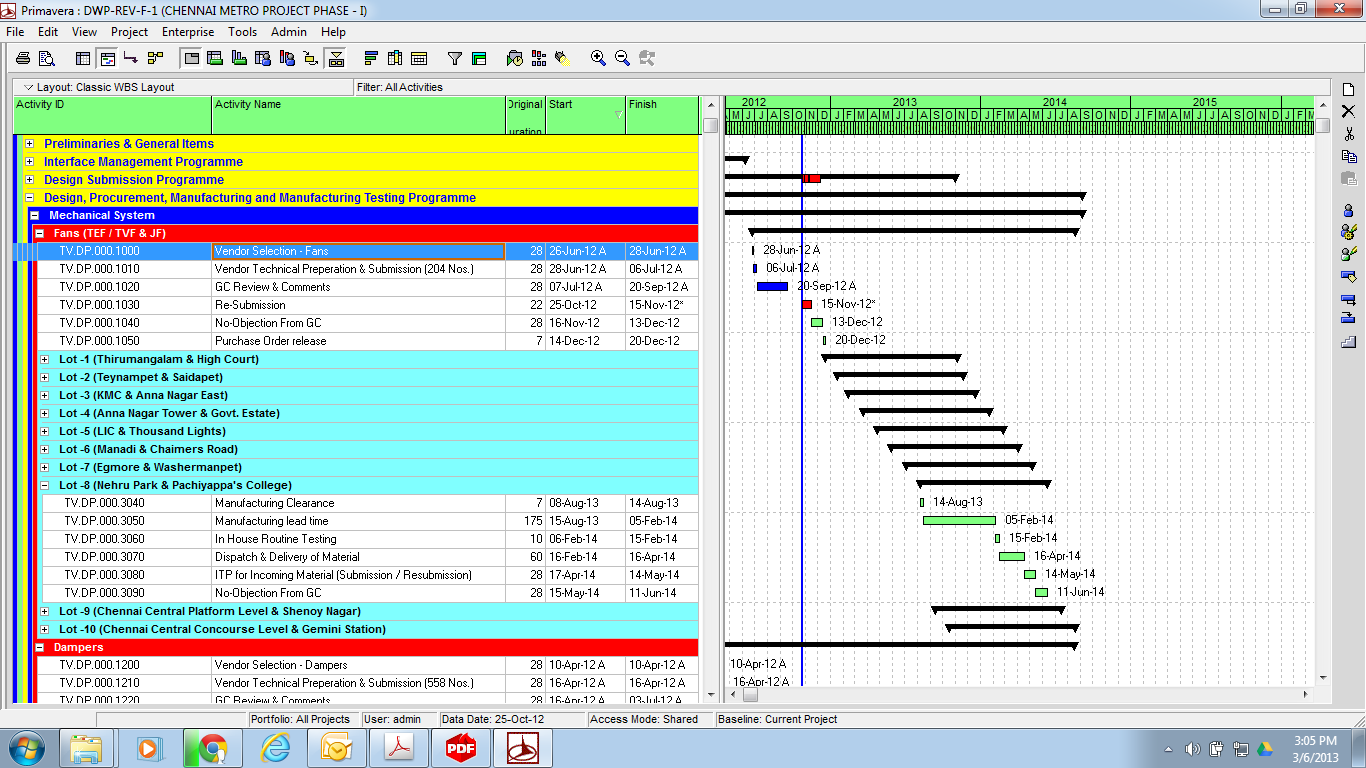Expand Design Submission Programme group
The height and width of the screenshot is (768, 1366).
click(30, 180)
